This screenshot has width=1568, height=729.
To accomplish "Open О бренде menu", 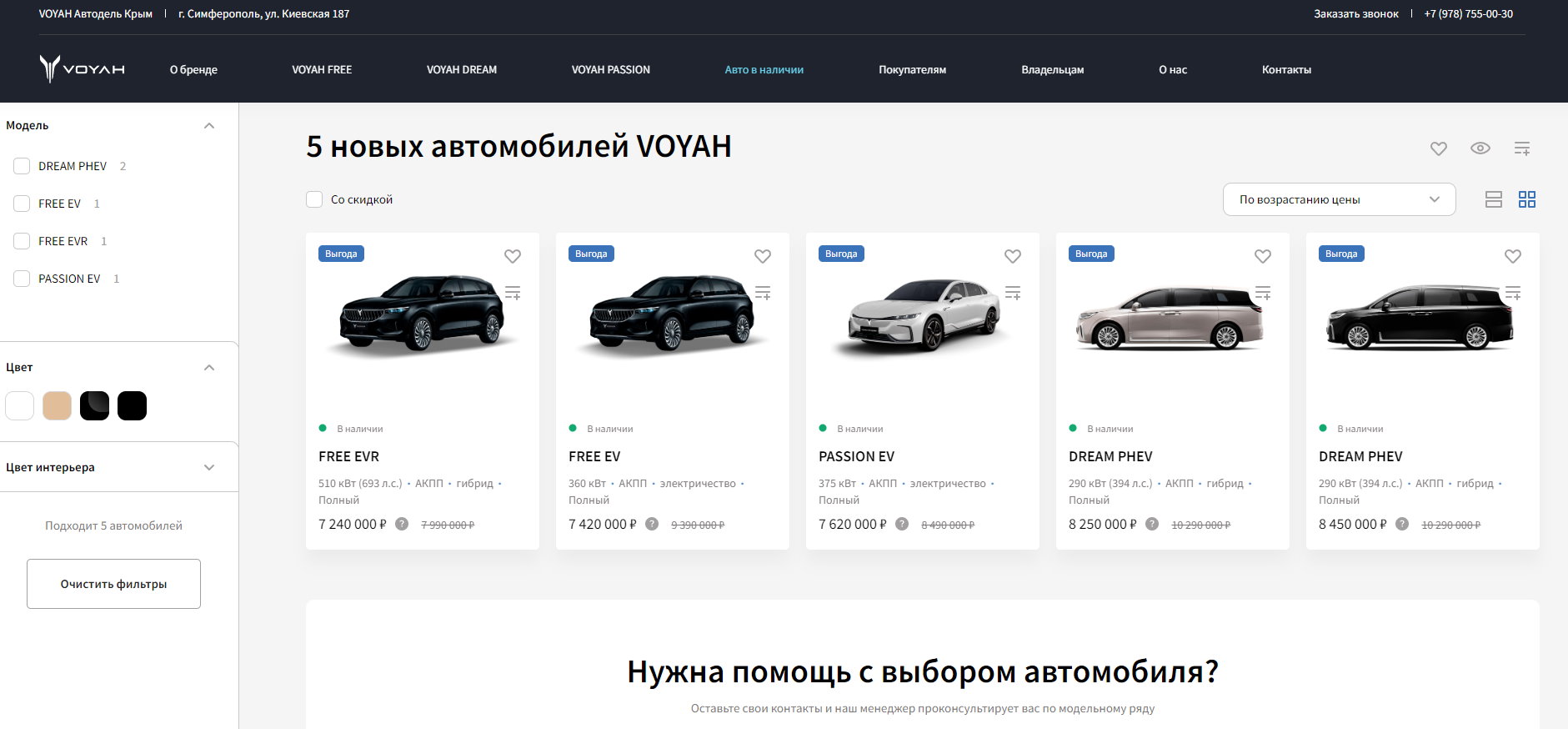I will click(x=193, y=69).
